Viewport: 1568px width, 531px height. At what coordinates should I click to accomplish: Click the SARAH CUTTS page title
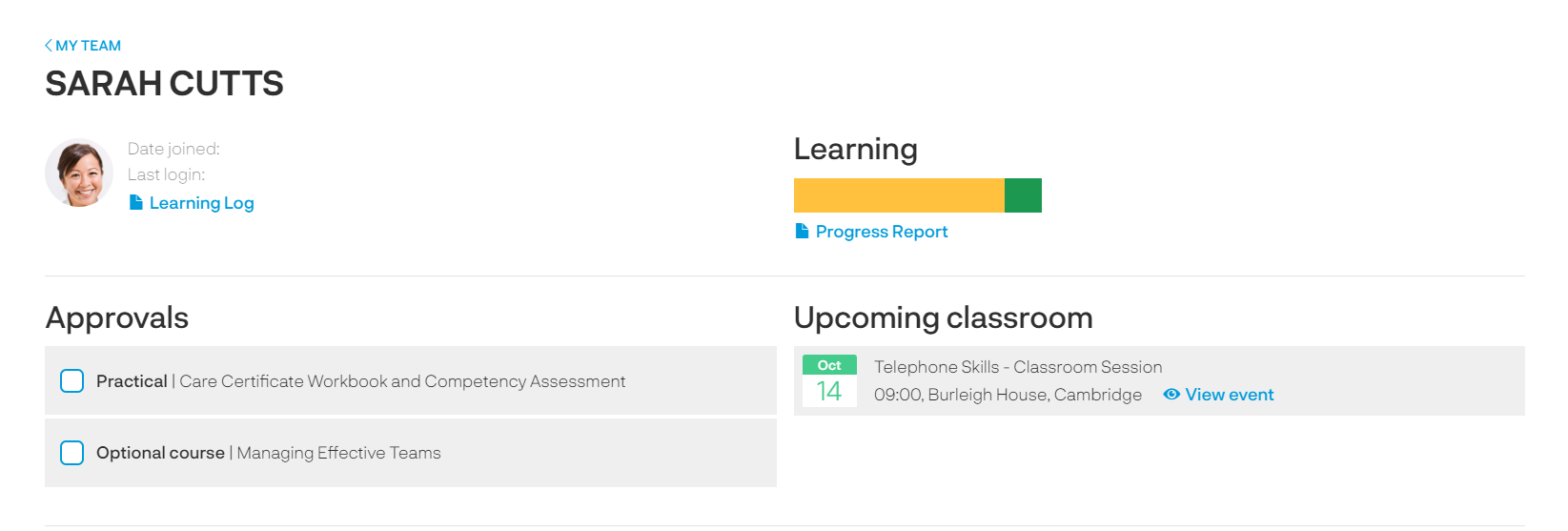[x=164, y=83]
